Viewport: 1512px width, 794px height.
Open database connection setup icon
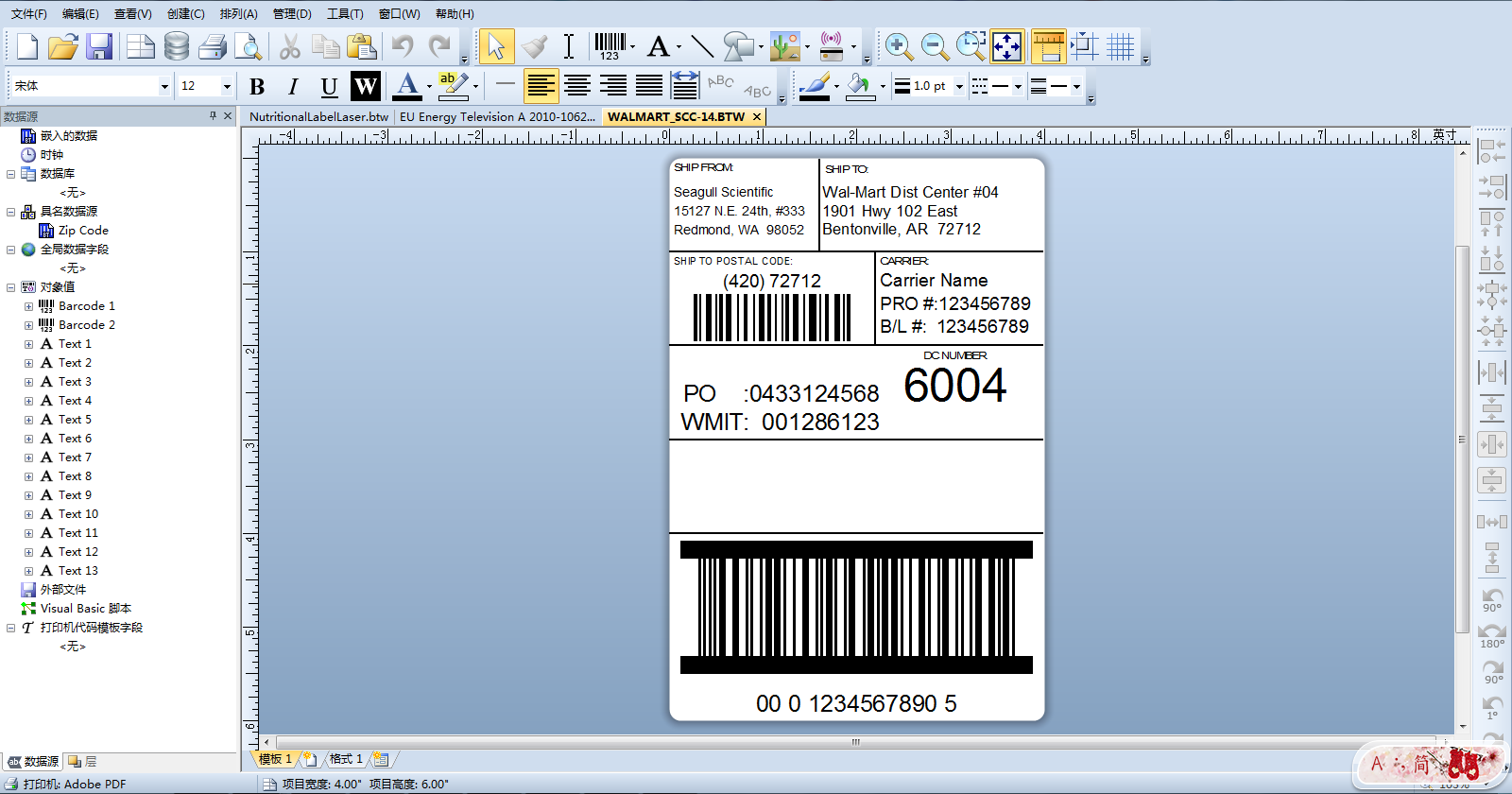176,46
